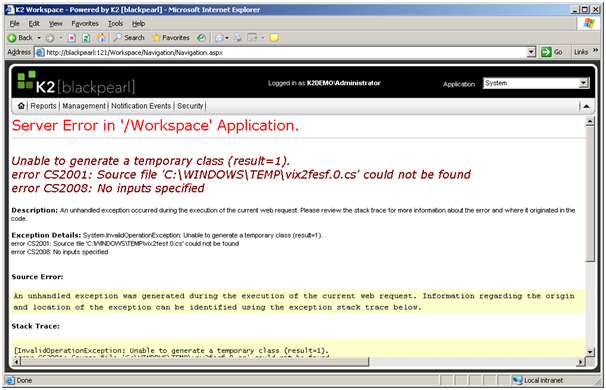
Task: Click the horizontal scrollbar left arrow
Action: coord(17,362)
